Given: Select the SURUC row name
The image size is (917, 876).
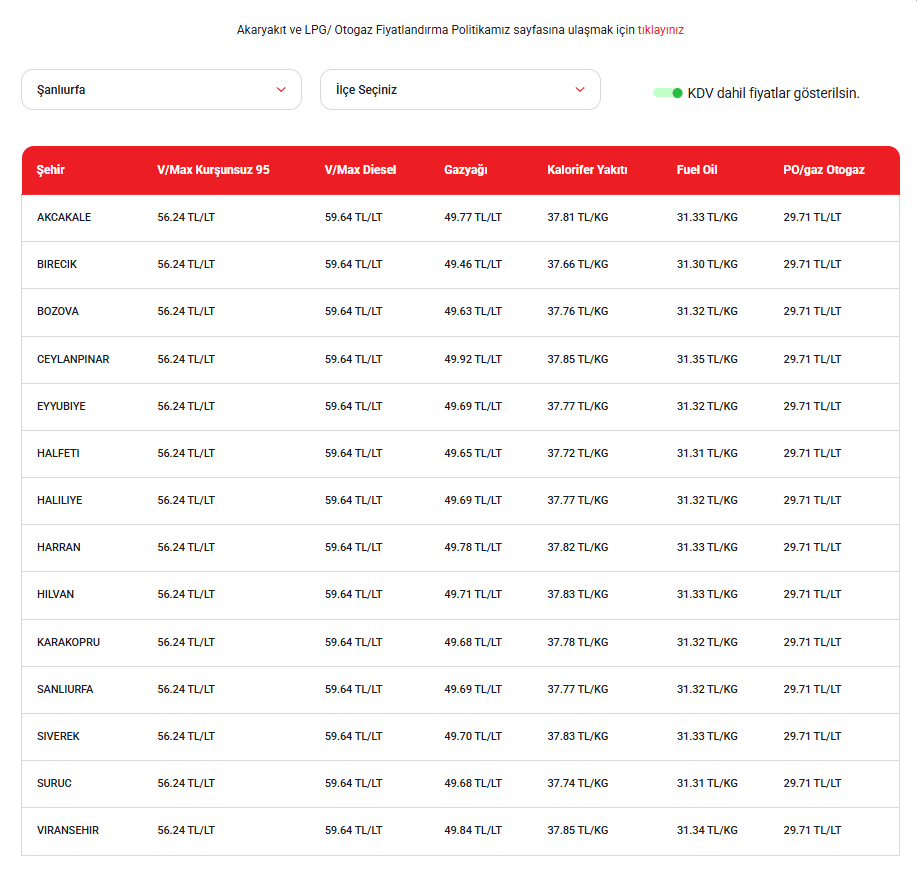Looking at the screenshot, I should pyautogui.click(x=54, y=783).
